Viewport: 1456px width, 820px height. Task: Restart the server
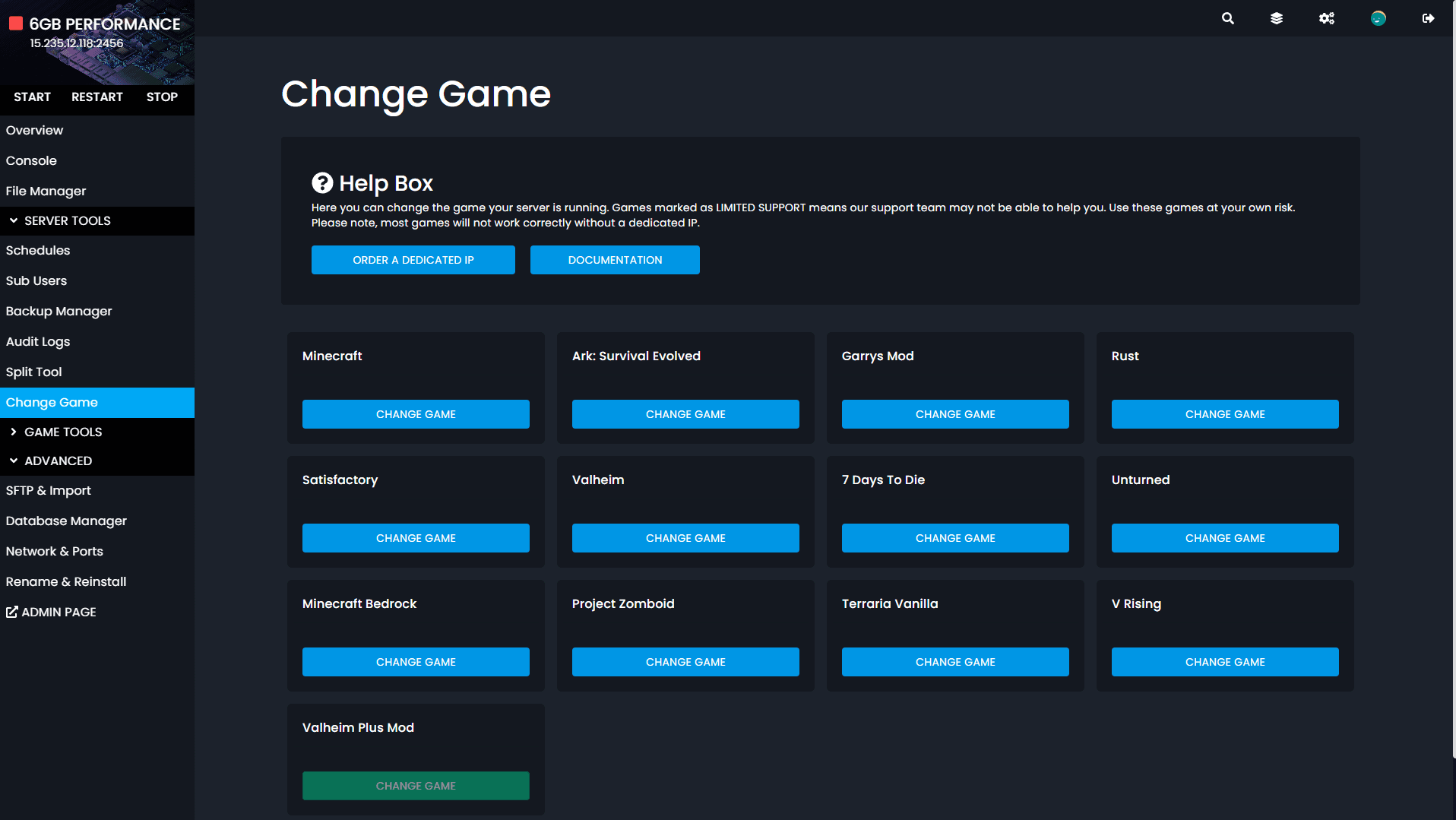click(x=97, y=97)
